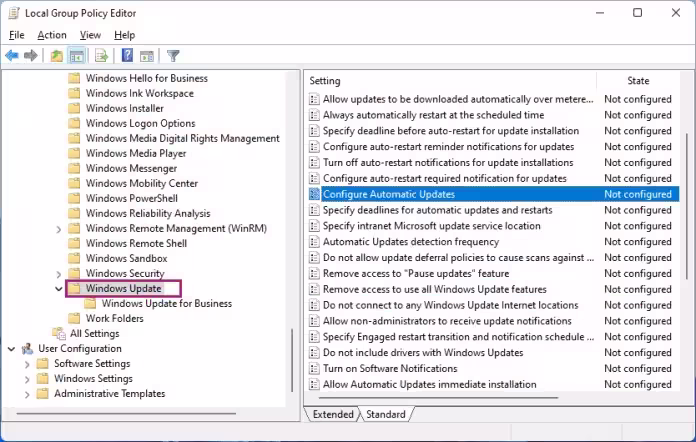Open the File menu
Screen dimensions: 696x442
(16, 35)
